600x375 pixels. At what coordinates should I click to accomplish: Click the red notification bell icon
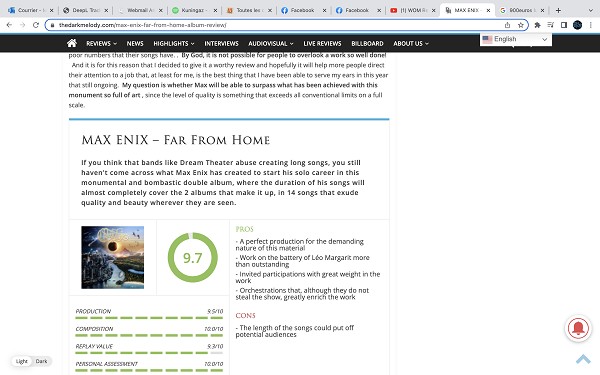pos(578,328)
